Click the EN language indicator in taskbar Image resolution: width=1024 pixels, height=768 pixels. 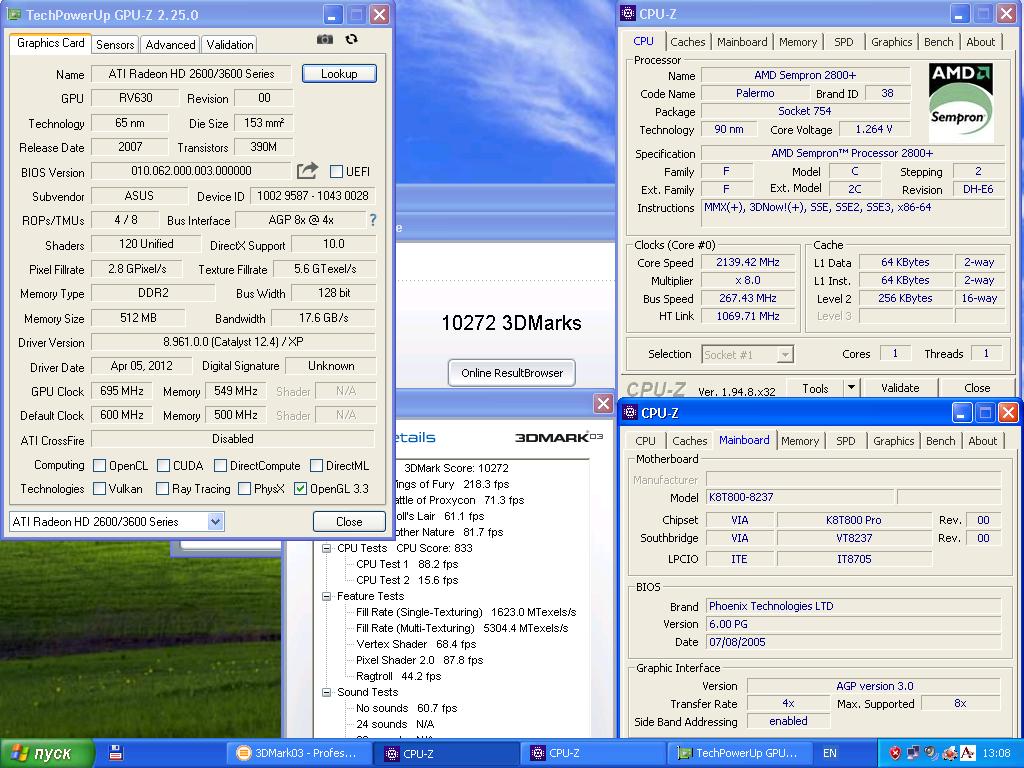pyautogui.click(x=830, y=753)
